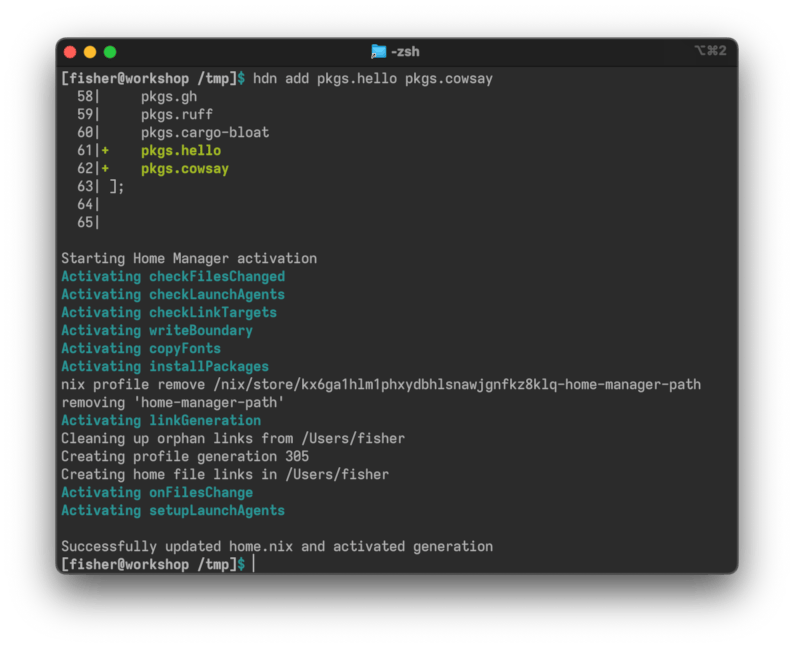The image size is (794, 648).
Task: Click the /Users/fisher path in orphan links line
Action: (353, 438)
